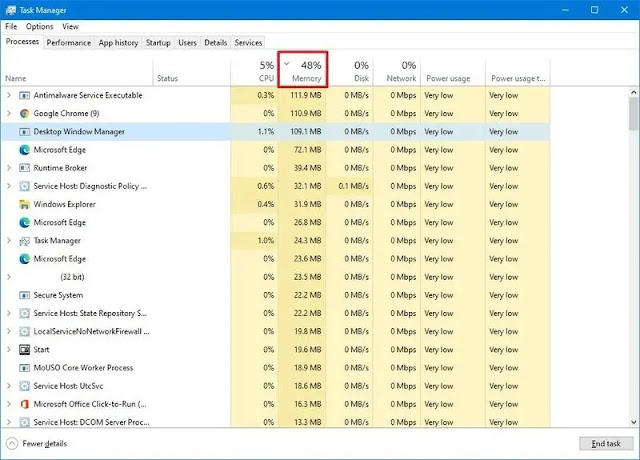Select the Secure System process name

pos(58,295)
